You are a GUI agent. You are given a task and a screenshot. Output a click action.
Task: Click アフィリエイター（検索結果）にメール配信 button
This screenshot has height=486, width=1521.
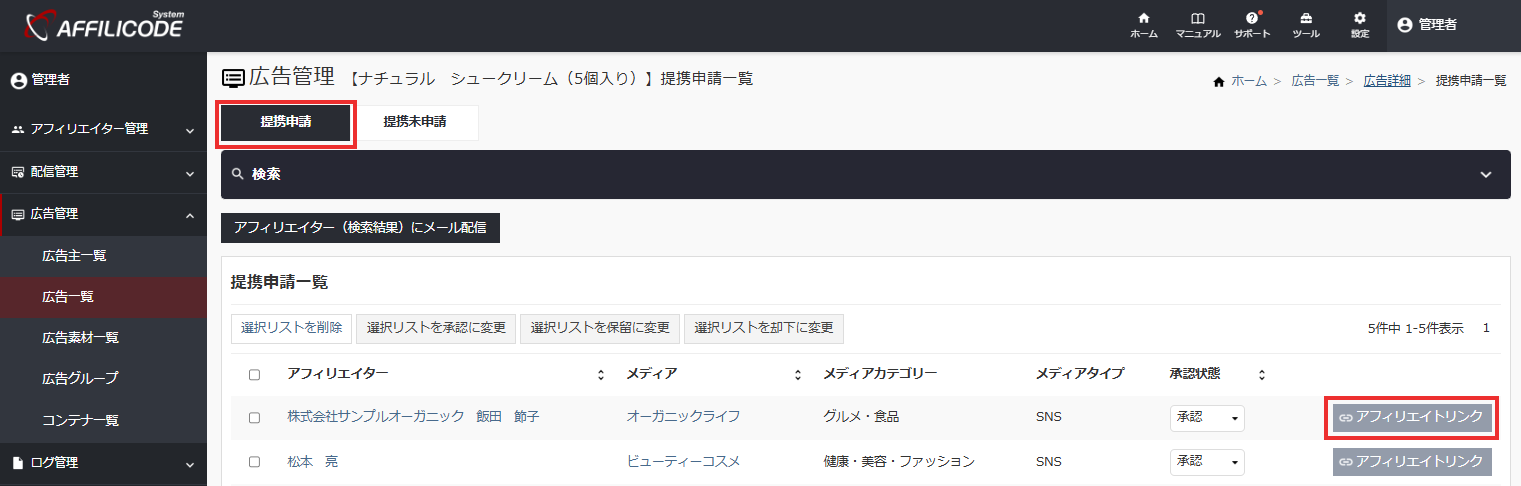click(360, 228)
